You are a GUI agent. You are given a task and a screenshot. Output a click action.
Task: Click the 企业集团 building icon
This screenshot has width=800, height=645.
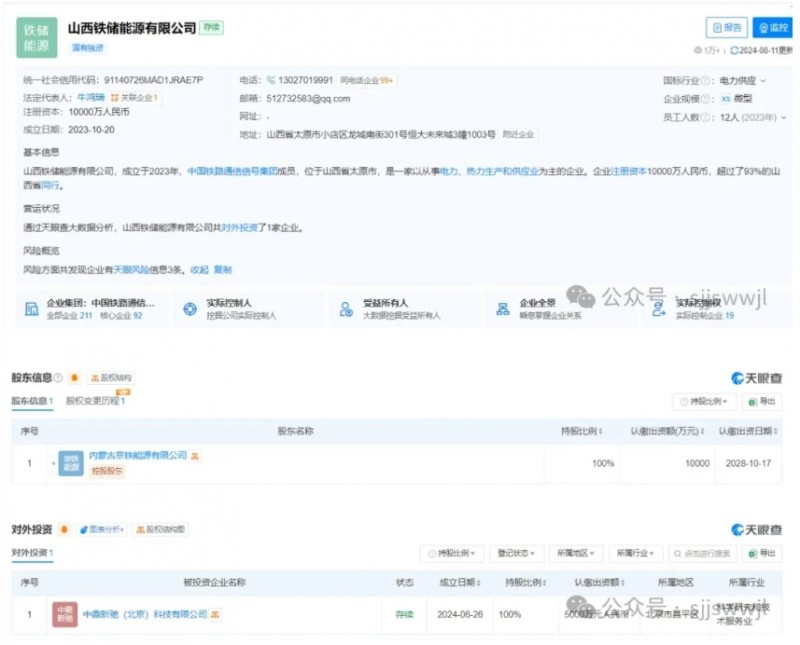[x=33, y=309]
